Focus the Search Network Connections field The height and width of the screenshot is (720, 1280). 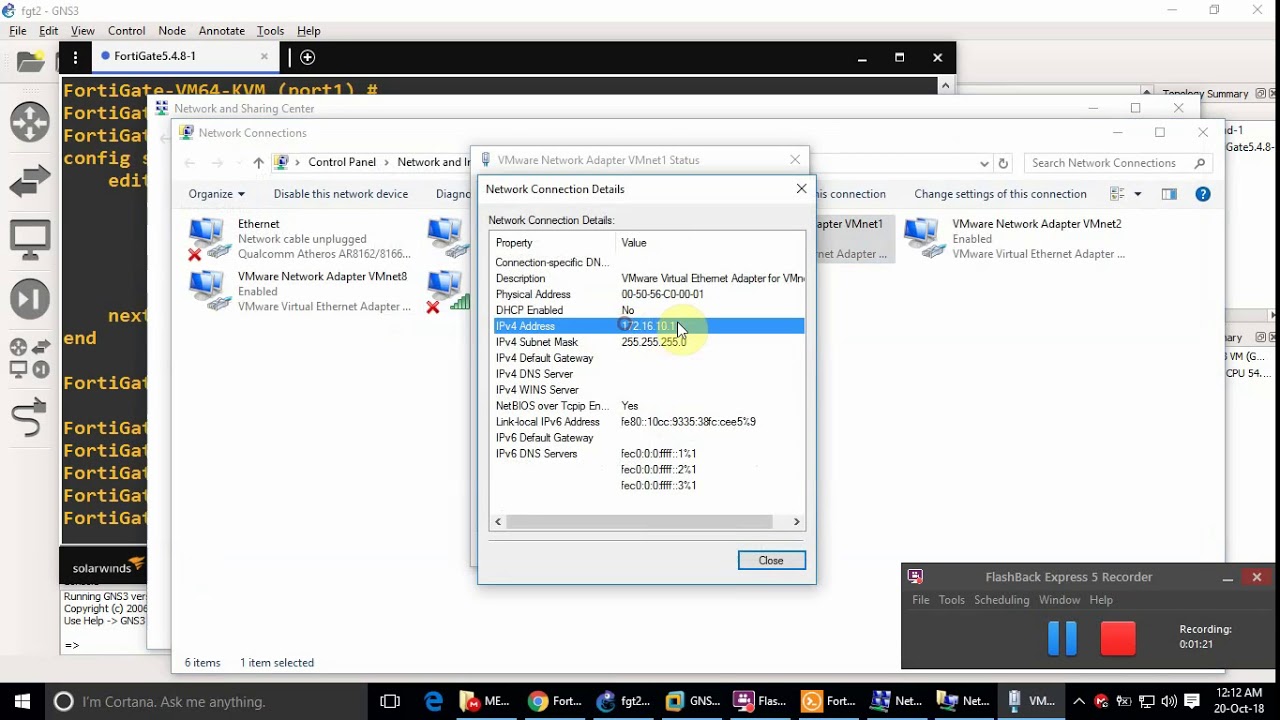(1110, 163)
